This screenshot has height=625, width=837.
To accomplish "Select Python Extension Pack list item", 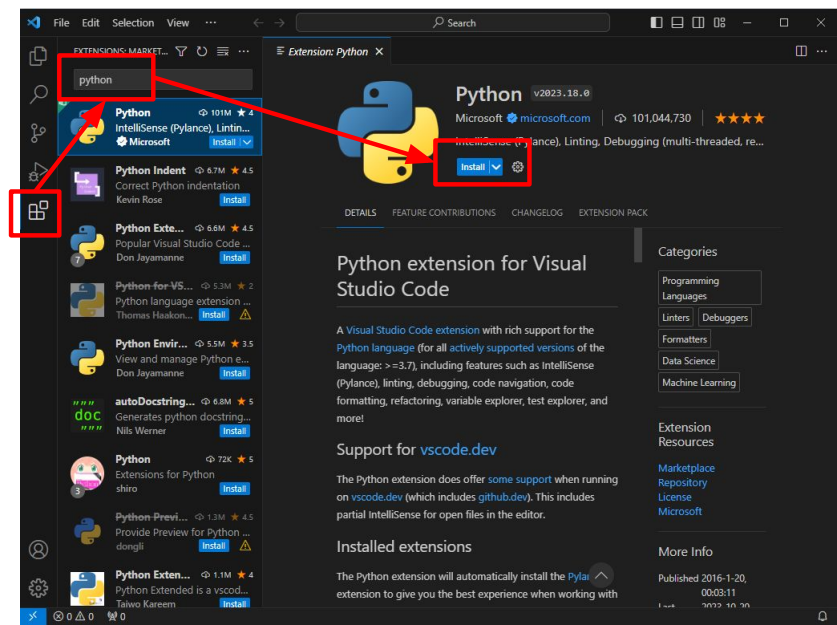I will 159,243.
